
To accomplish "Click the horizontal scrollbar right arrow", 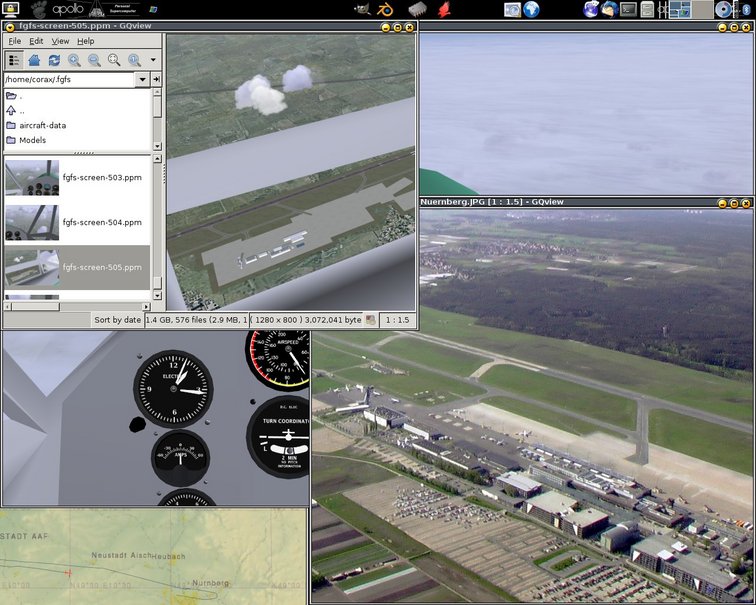I will point(146,307).
